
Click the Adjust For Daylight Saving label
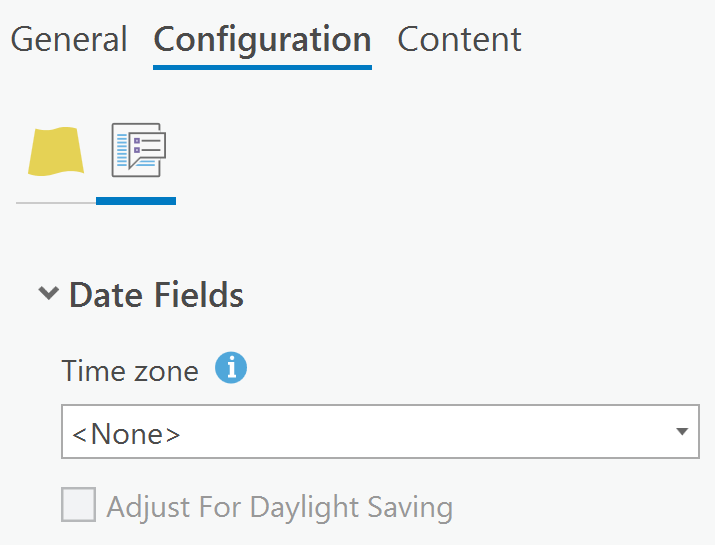(279, 506)
